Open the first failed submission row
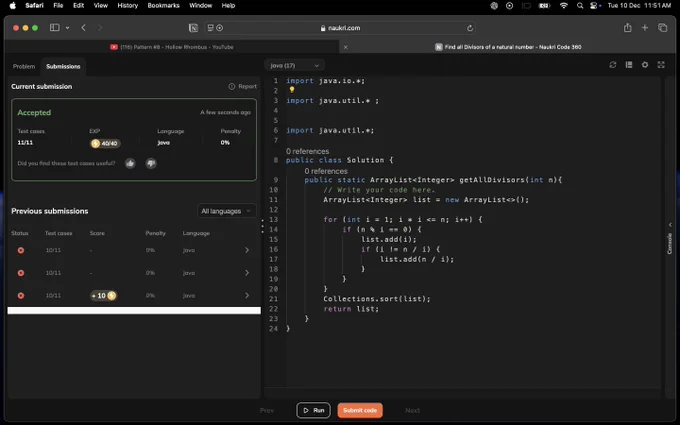The image size is (680, 425). click(x=132, y=250)
